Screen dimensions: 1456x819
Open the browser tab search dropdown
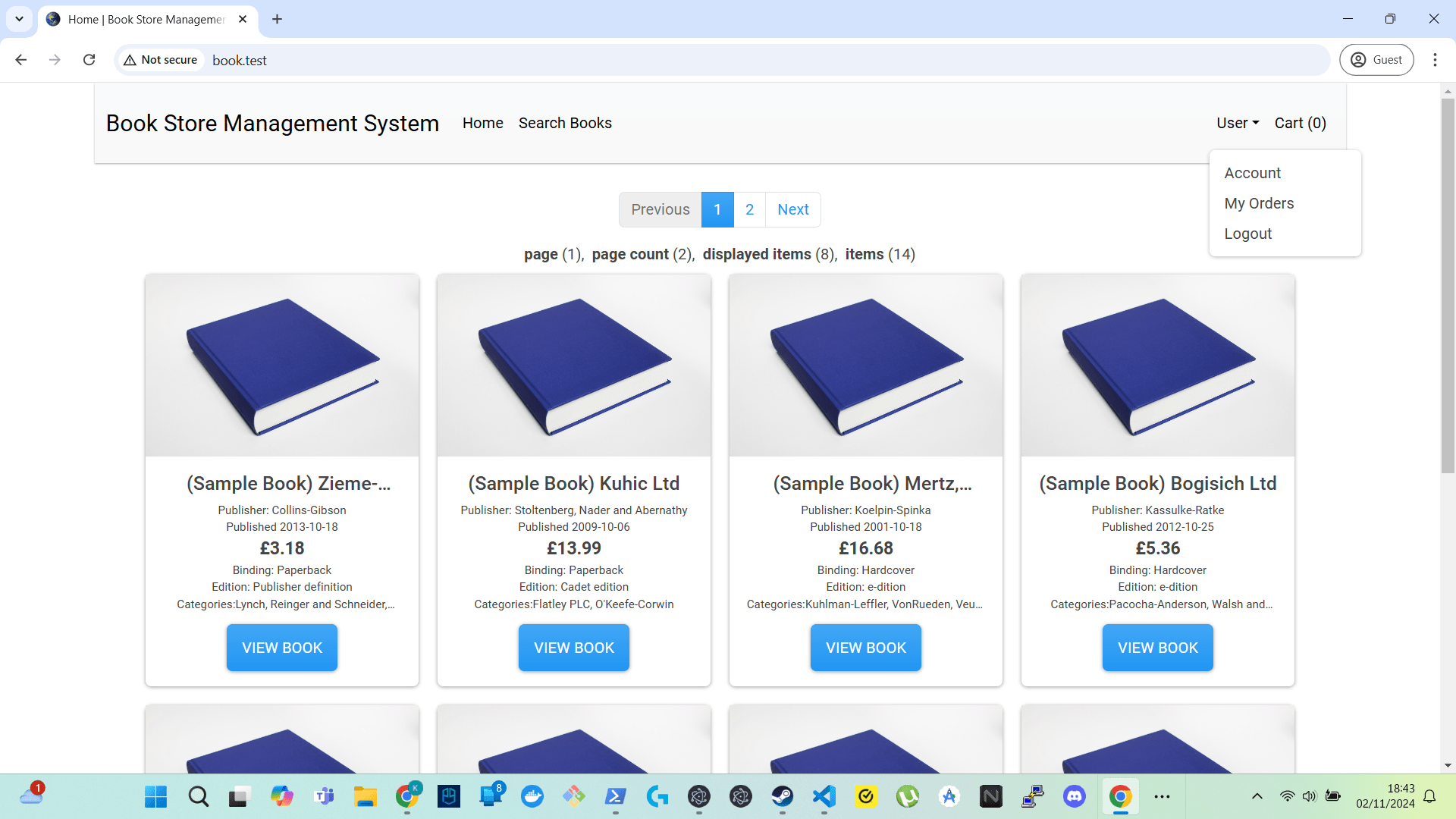(19, 19)
